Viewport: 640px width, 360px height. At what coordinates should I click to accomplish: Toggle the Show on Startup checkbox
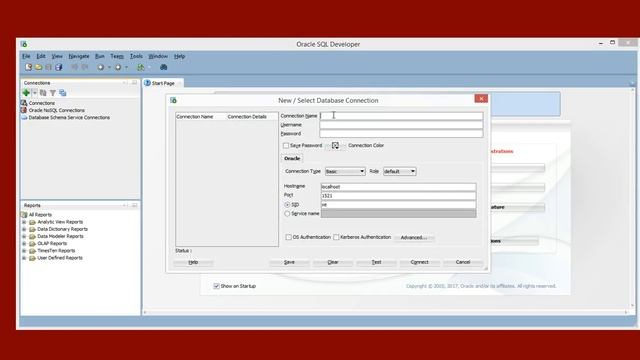tap(216, 286)
